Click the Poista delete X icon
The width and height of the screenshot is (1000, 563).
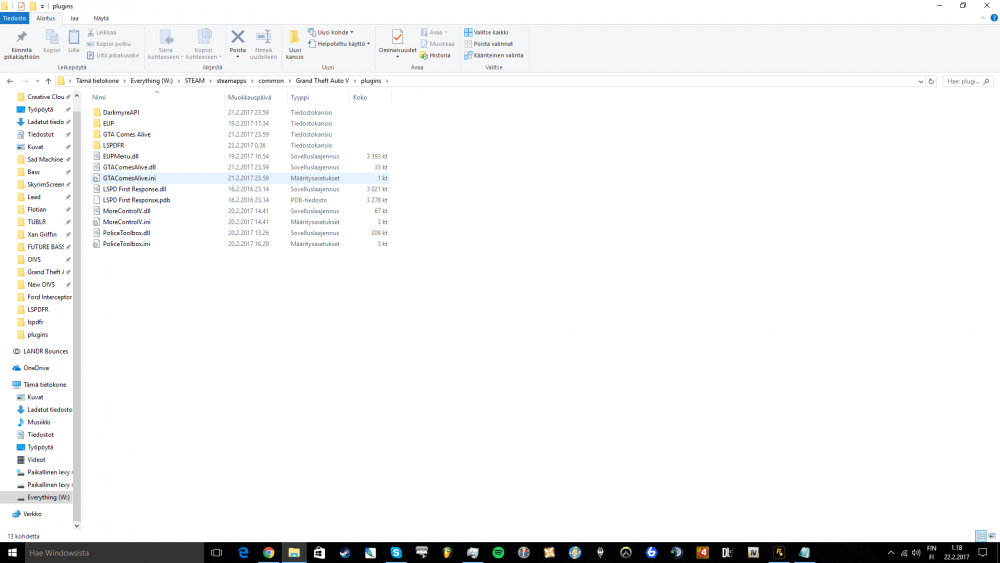coord(238,37)
